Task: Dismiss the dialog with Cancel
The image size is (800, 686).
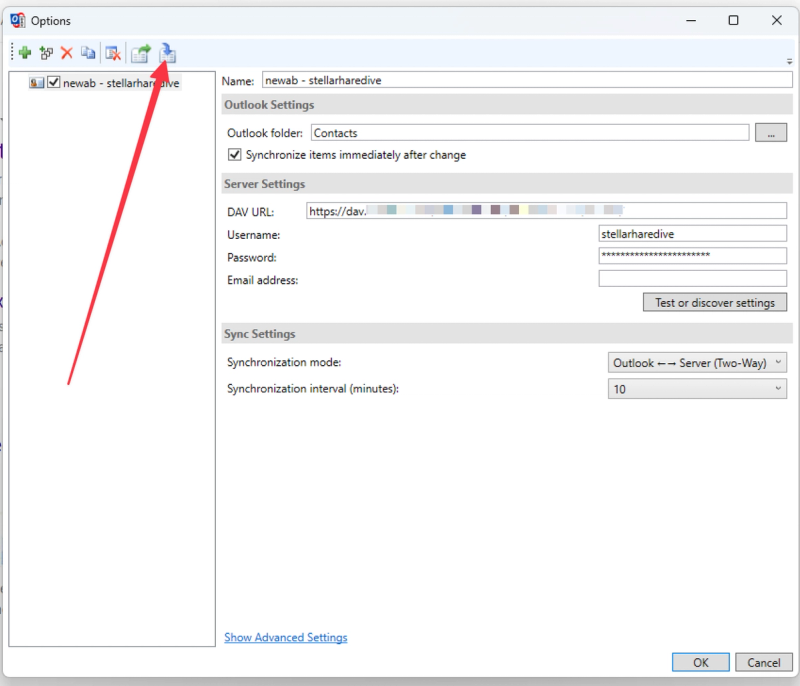Action: click(x=764, y=662)
